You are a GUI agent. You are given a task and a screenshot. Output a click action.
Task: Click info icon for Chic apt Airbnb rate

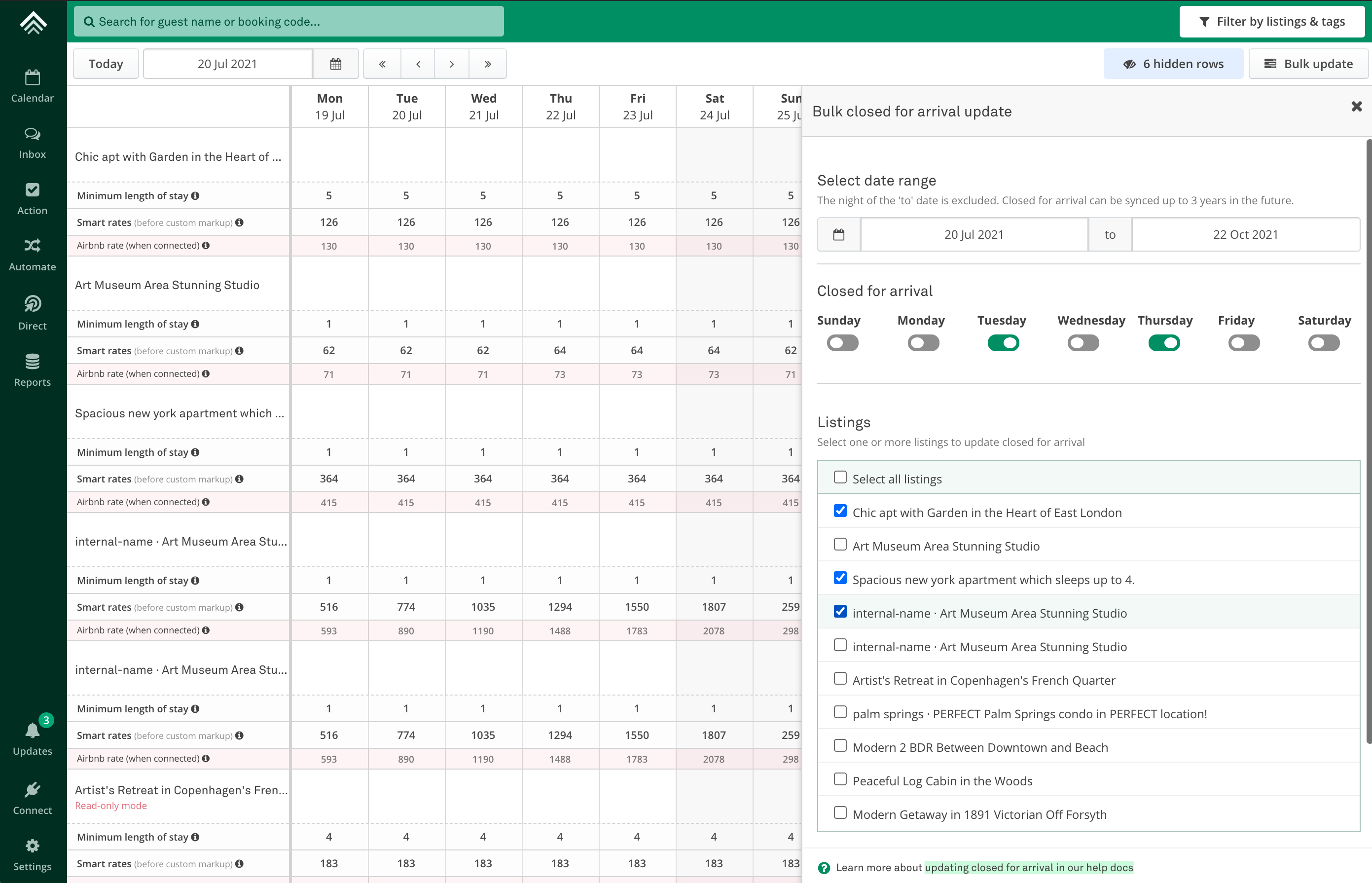(206, 245)
